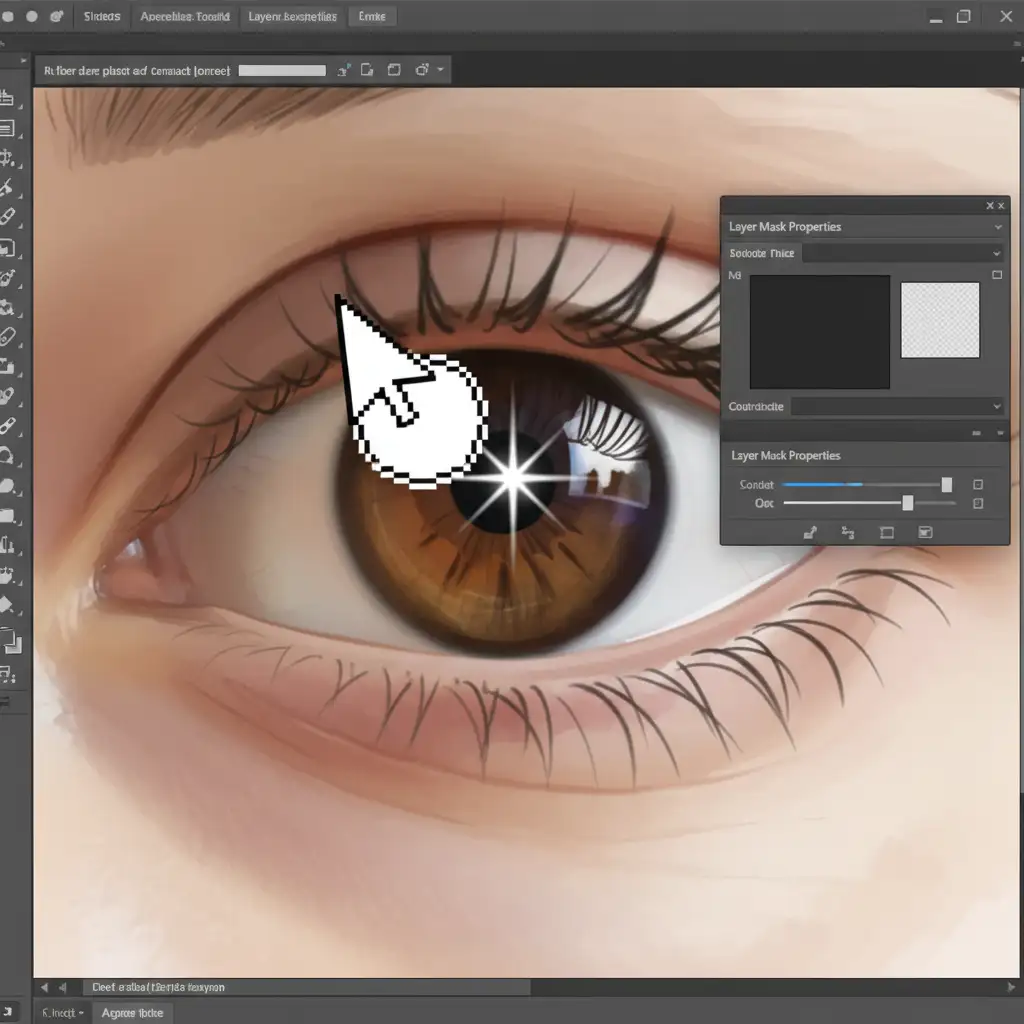Click the square frame icon in options bar

click(394, 70)
